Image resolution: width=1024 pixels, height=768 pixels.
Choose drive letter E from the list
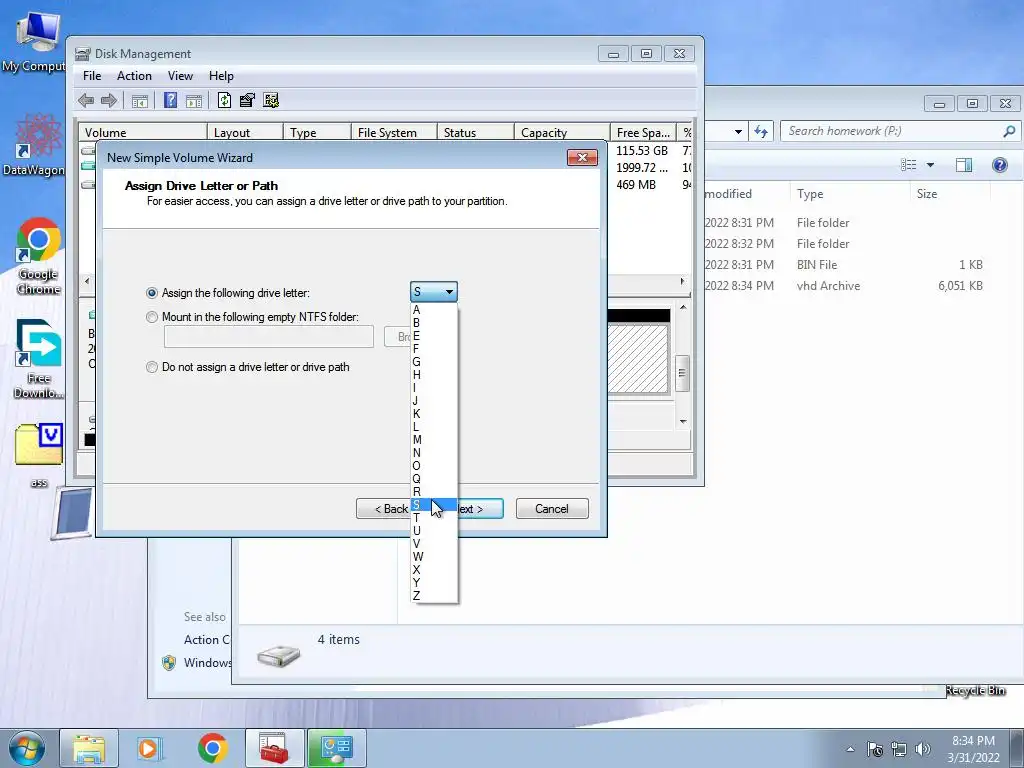[x=434, y=336]
